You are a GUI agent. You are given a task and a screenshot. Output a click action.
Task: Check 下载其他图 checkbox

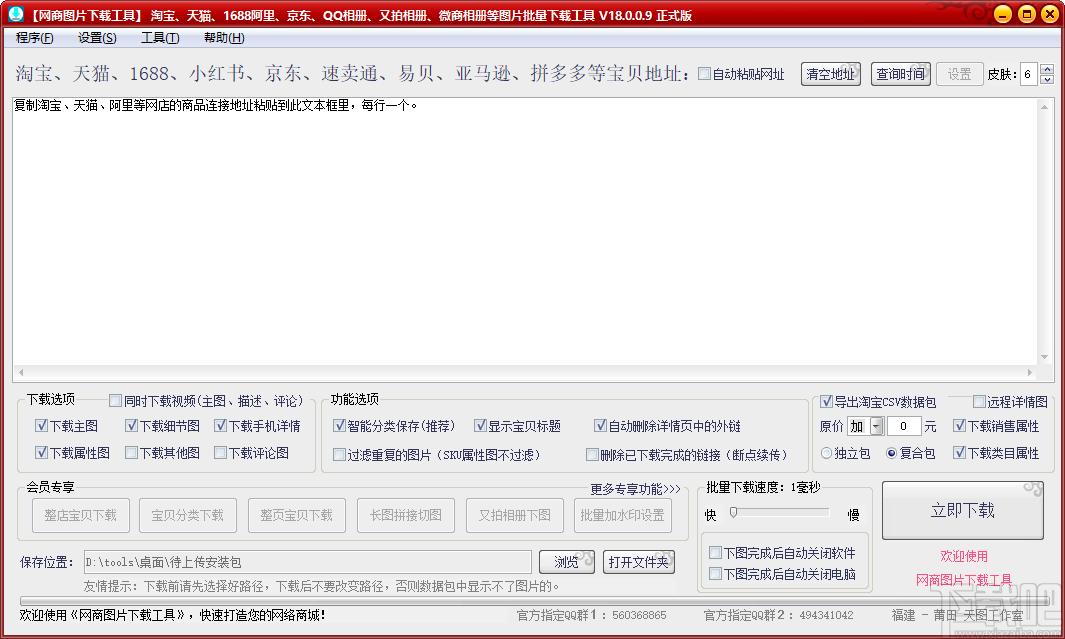tap(132, 452)
